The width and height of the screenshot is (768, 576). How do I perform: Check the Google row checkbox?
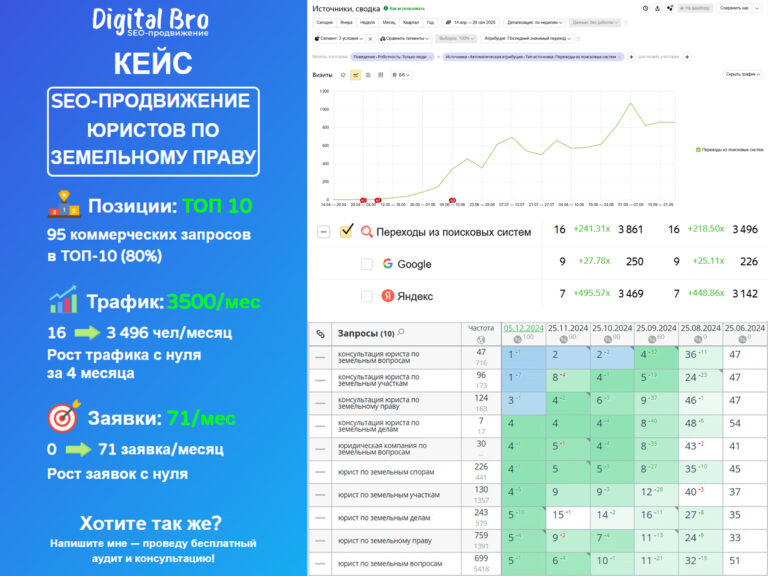coord(367,264)
